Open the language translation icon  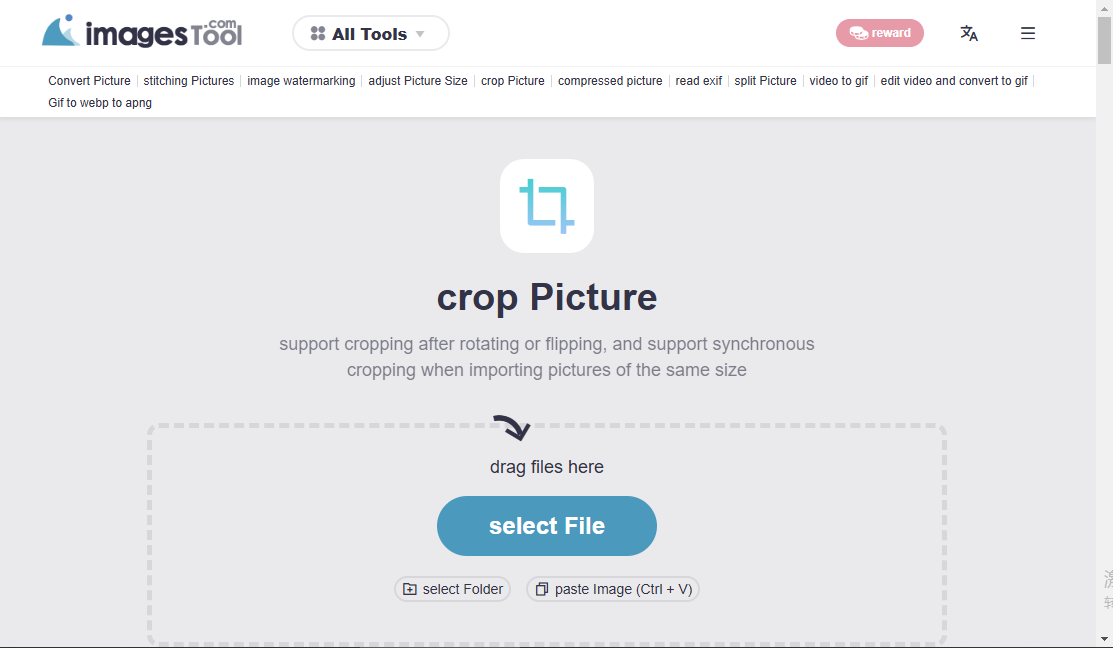pos(968,33)
